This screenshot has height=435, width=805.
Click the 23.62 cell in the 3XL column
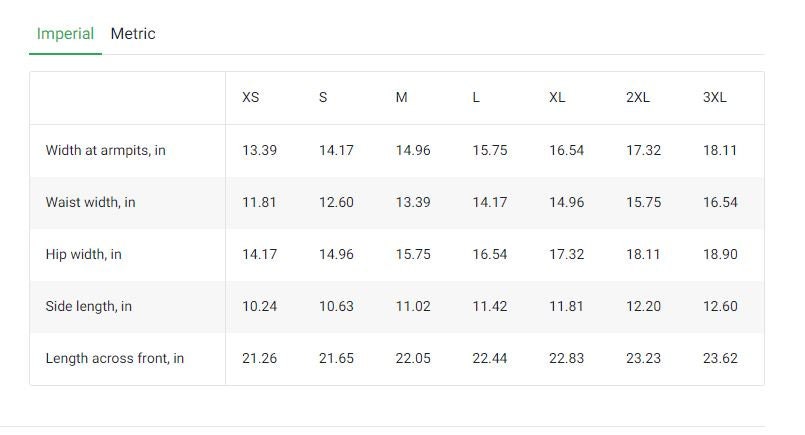720,358
